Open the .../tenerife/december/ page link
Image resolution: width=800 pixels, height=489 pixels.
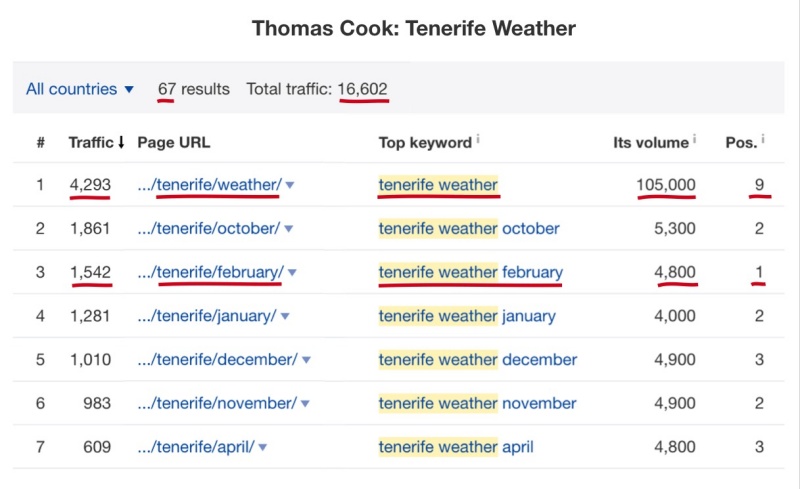tap(217, 359)
